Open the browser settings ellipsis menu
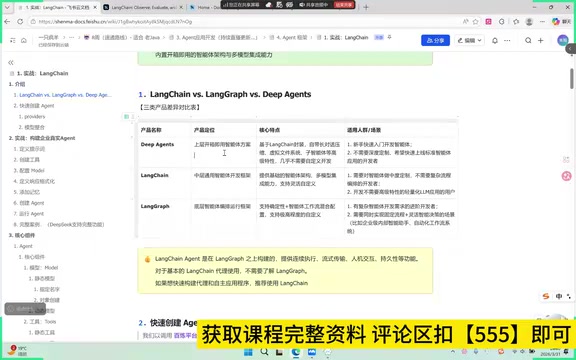This screenshot has height=360, width=576. (542, 22)
